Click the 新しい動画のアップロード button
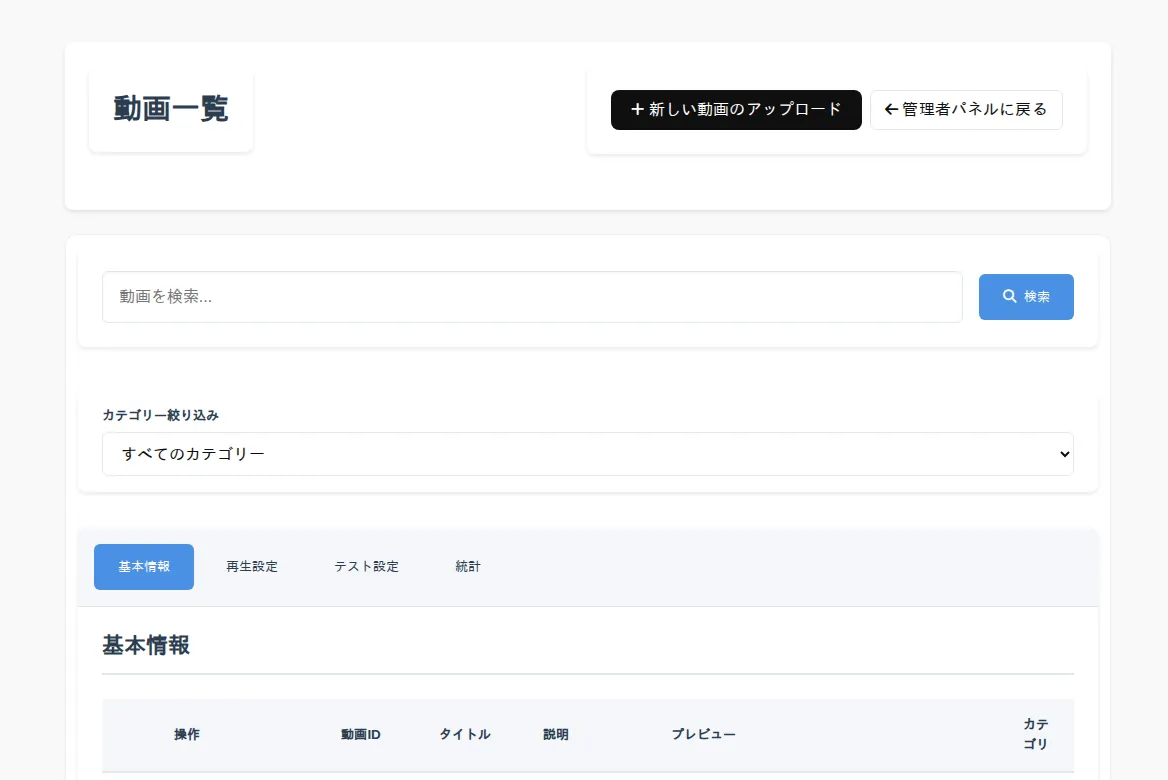1168x780 pixels. point(736,110)
